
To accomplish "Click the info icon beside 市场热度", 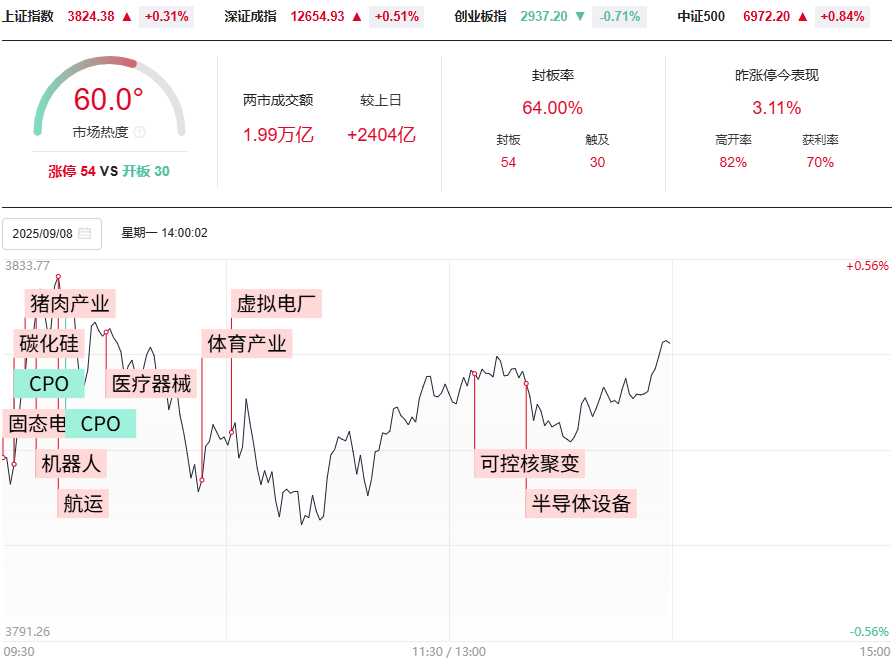I will click(x=139, y=132).
